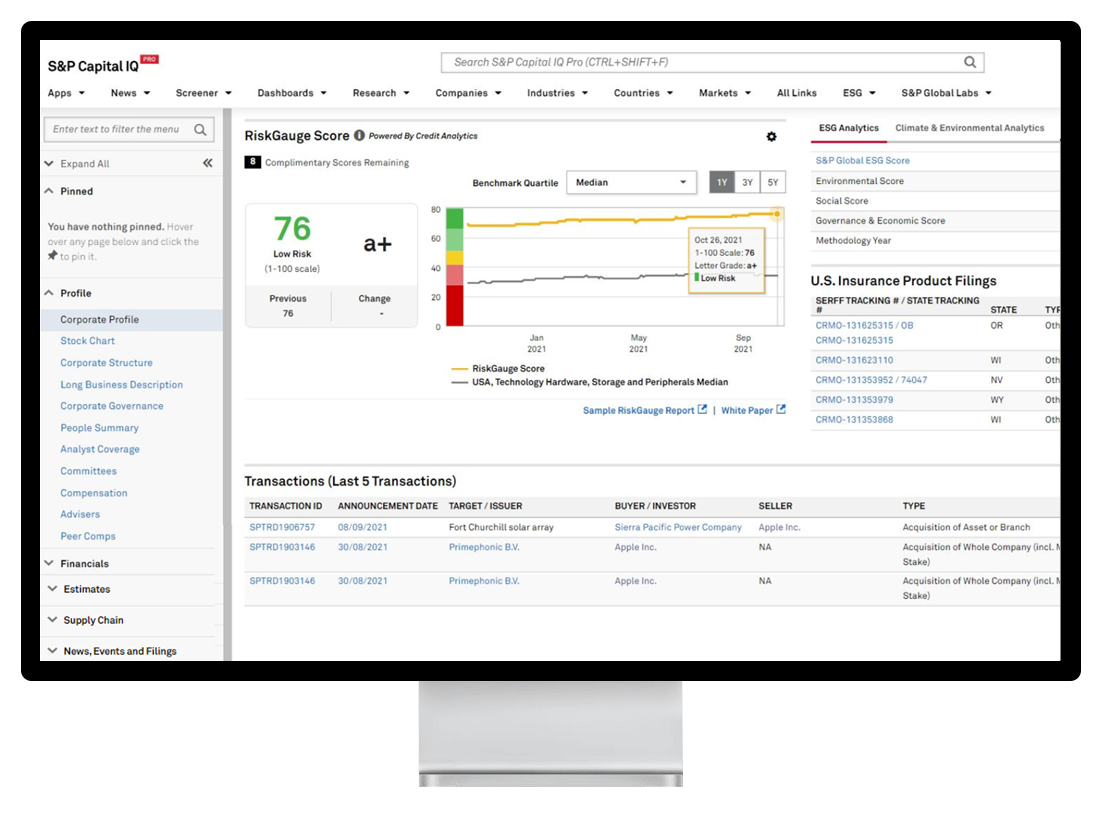Collapse the Profile sidebar section
Screen dimensions: 1100x820
[68, 293]
